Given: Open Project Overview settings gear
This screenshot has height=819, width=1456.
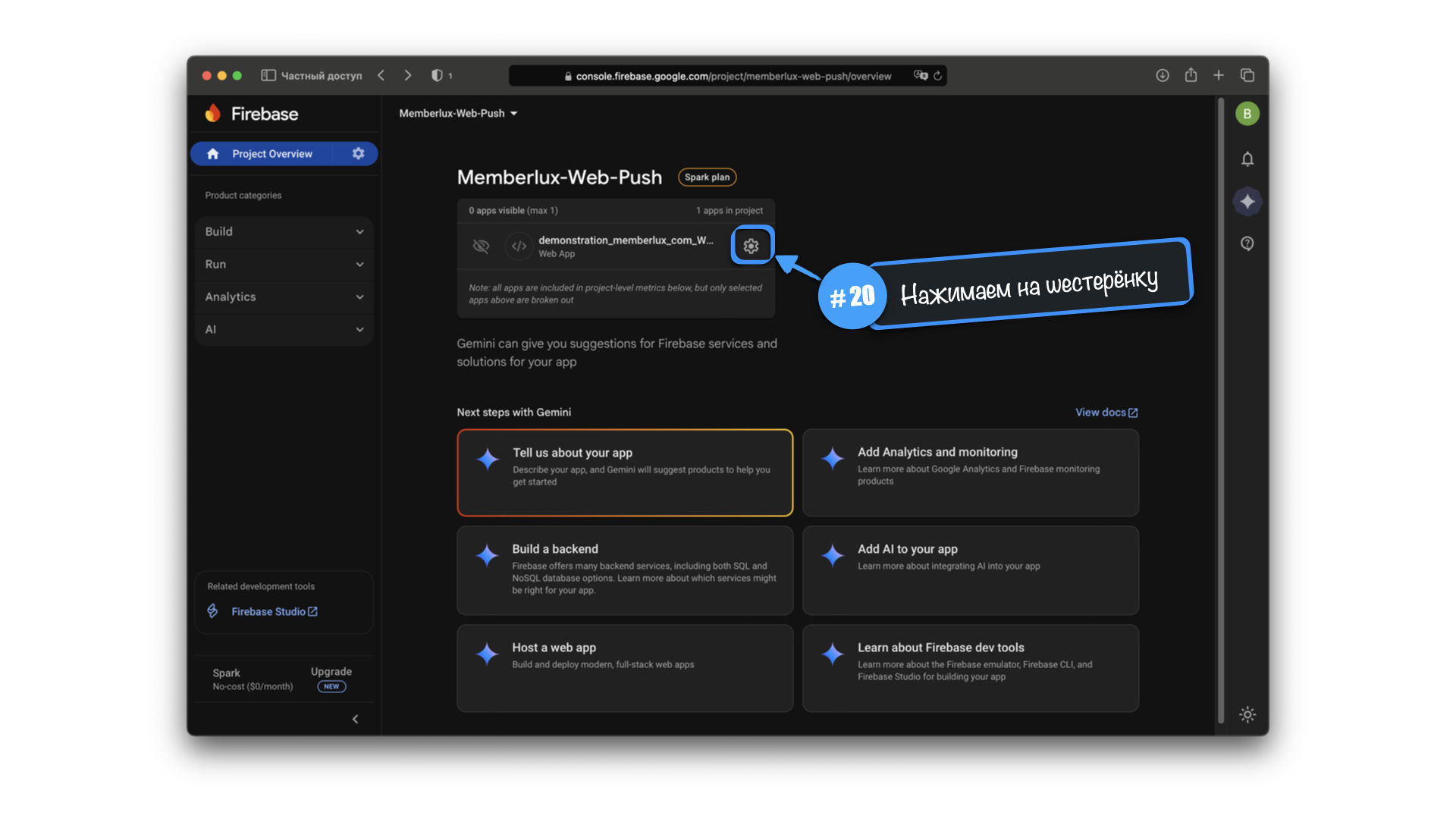Looking at the screenshot, I should (358, 153).
